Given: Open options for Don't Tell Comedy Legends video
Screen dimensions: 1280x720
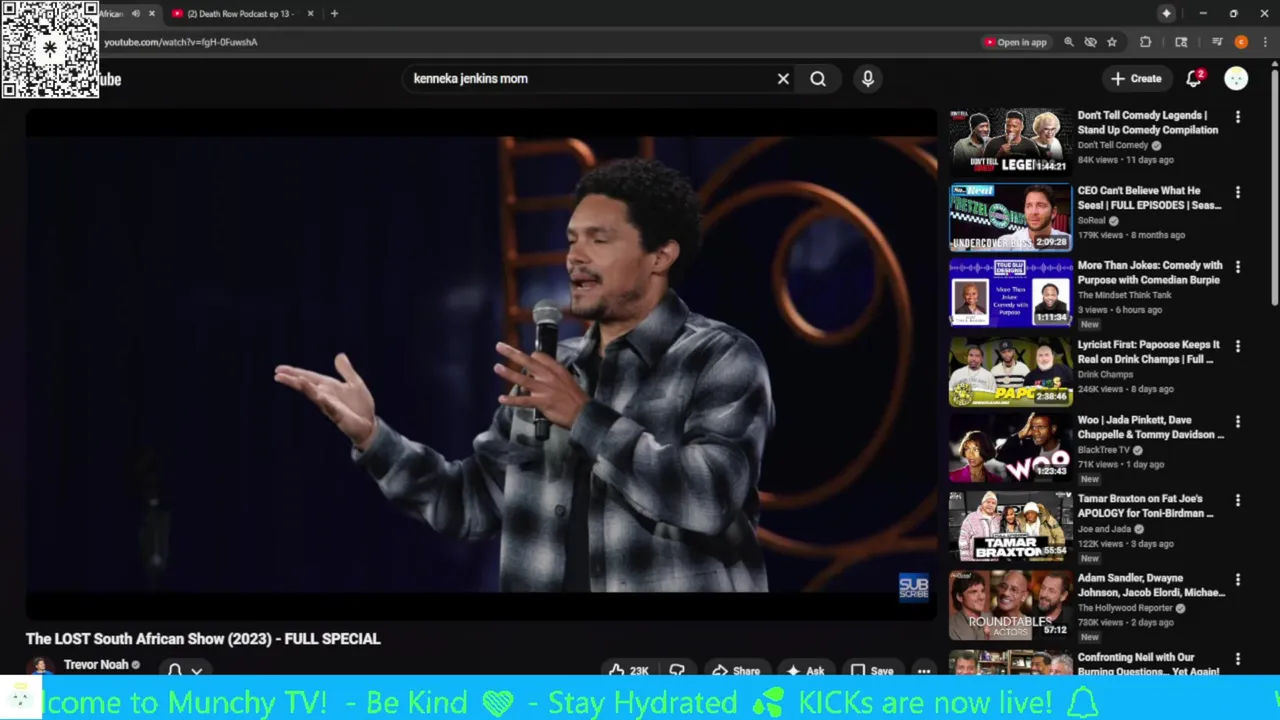Looking at the screenshot, I should 1238,117.
